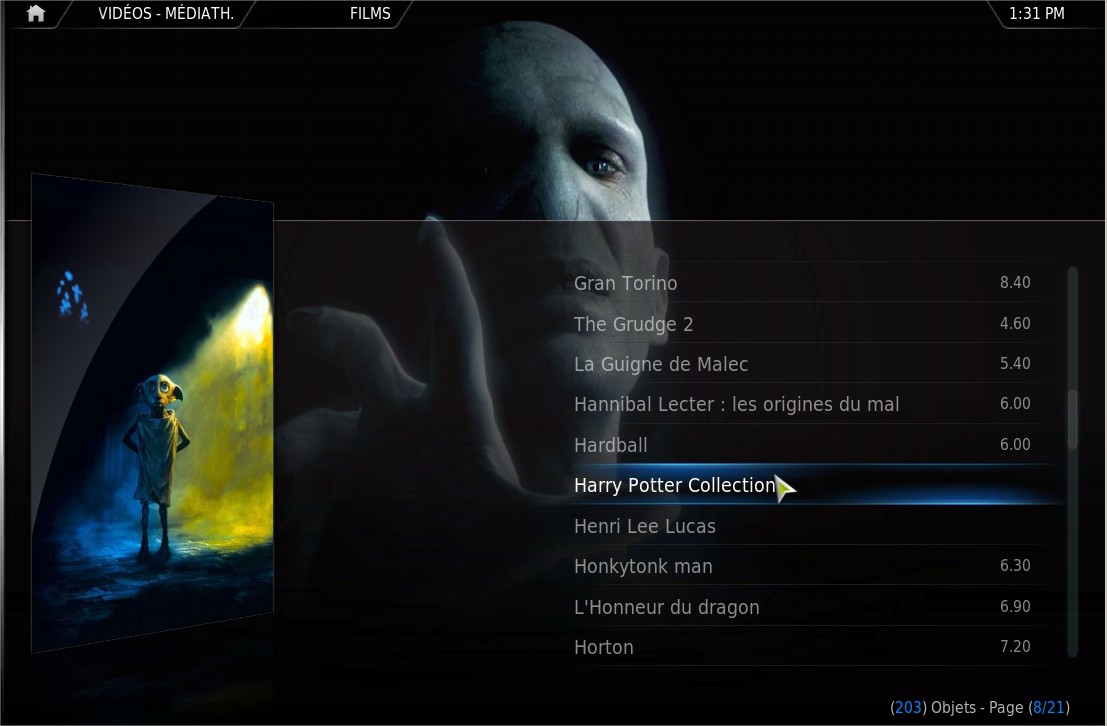Open the VIDÉOS - MÉDIATH. breadcrumb
1107x726 pixels.
coord(166,13)
